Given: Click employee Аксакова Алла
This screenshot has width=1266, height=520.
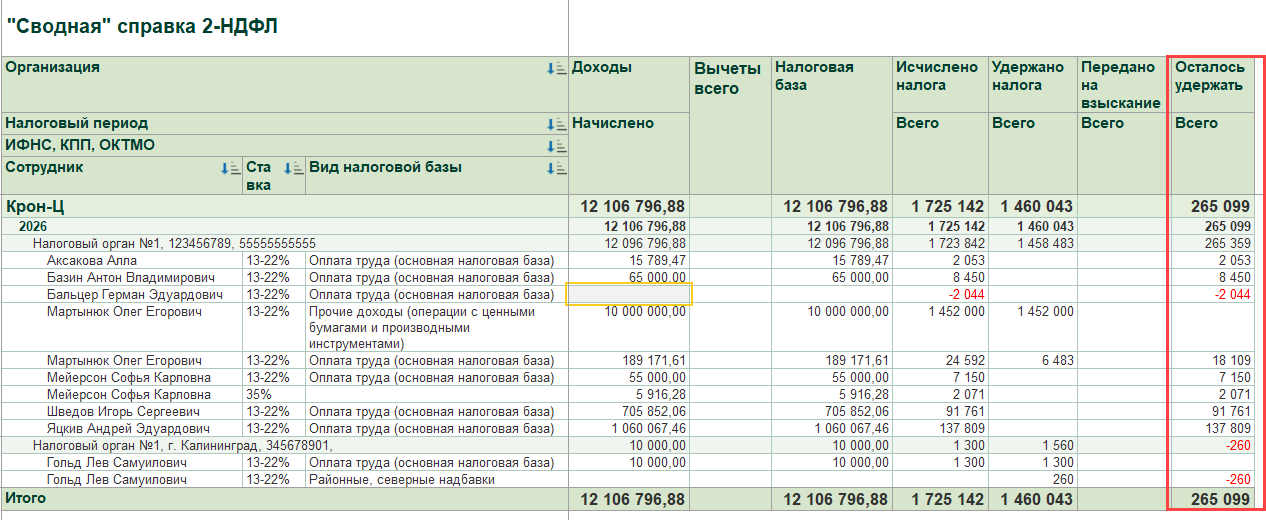Looking at the screenshot, I should tap(91, 260).
